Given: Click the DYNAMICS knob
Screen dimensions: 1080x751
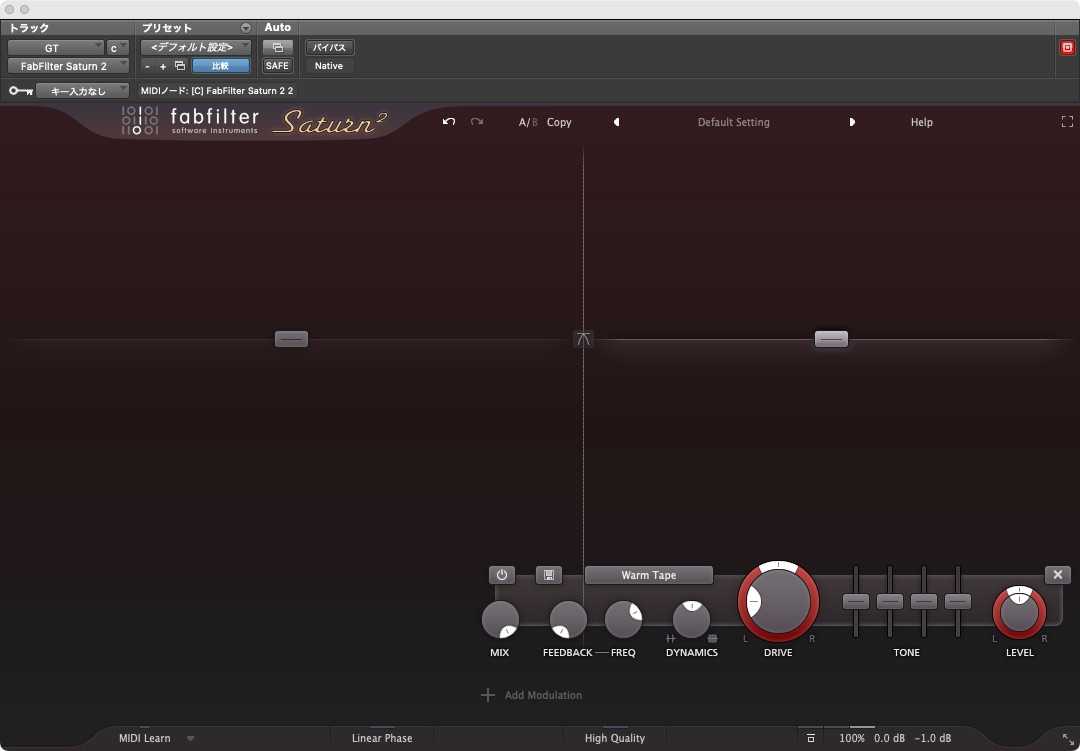Looking at the screenshot, I should (692, 619).
